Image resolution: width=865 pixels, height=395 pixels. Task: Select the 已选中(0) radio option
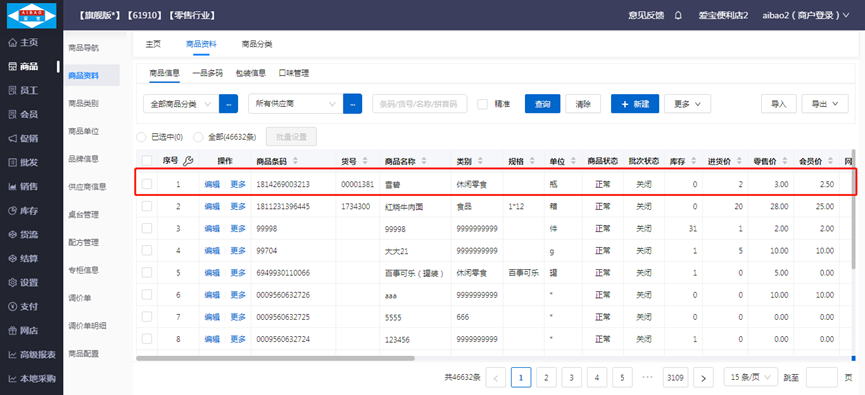pos(141,137)
